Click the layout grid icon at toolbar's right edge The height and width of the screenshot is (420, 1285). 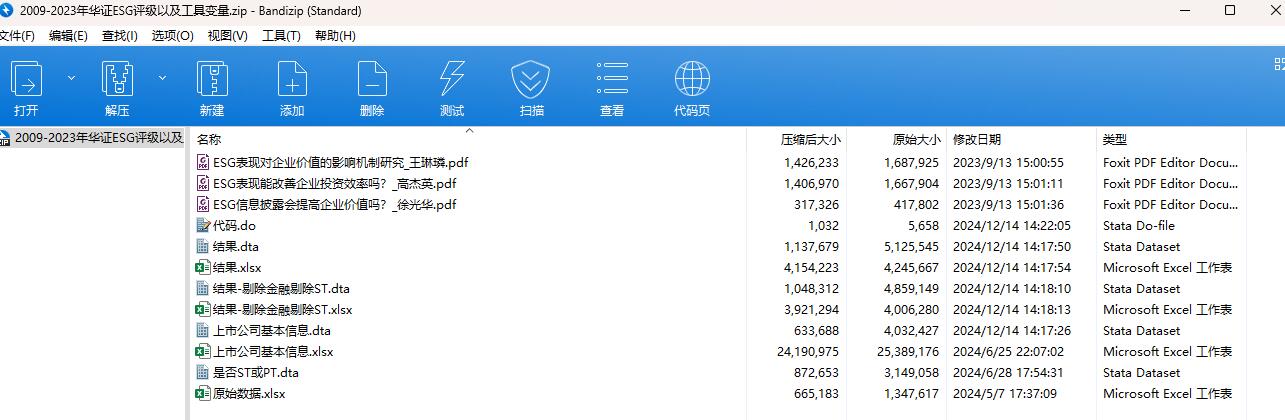[x=1279, y=64]
